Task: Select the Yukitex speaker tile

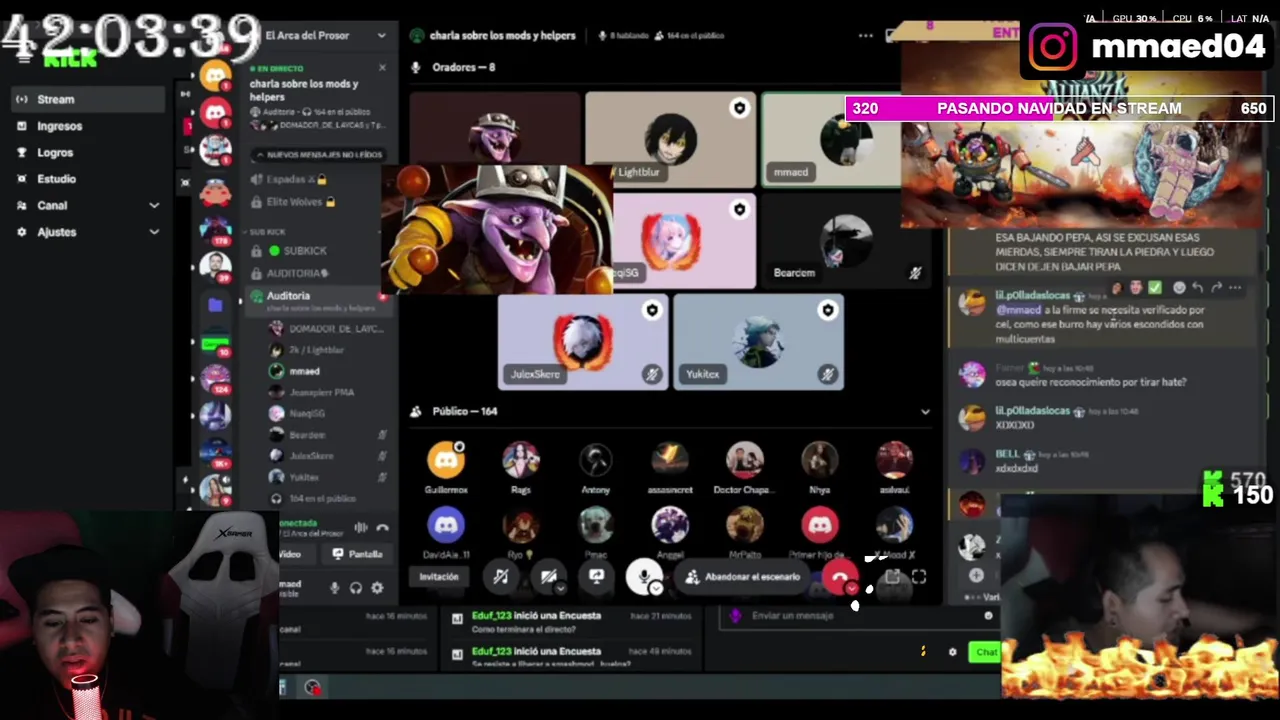Action: (759, 342)
